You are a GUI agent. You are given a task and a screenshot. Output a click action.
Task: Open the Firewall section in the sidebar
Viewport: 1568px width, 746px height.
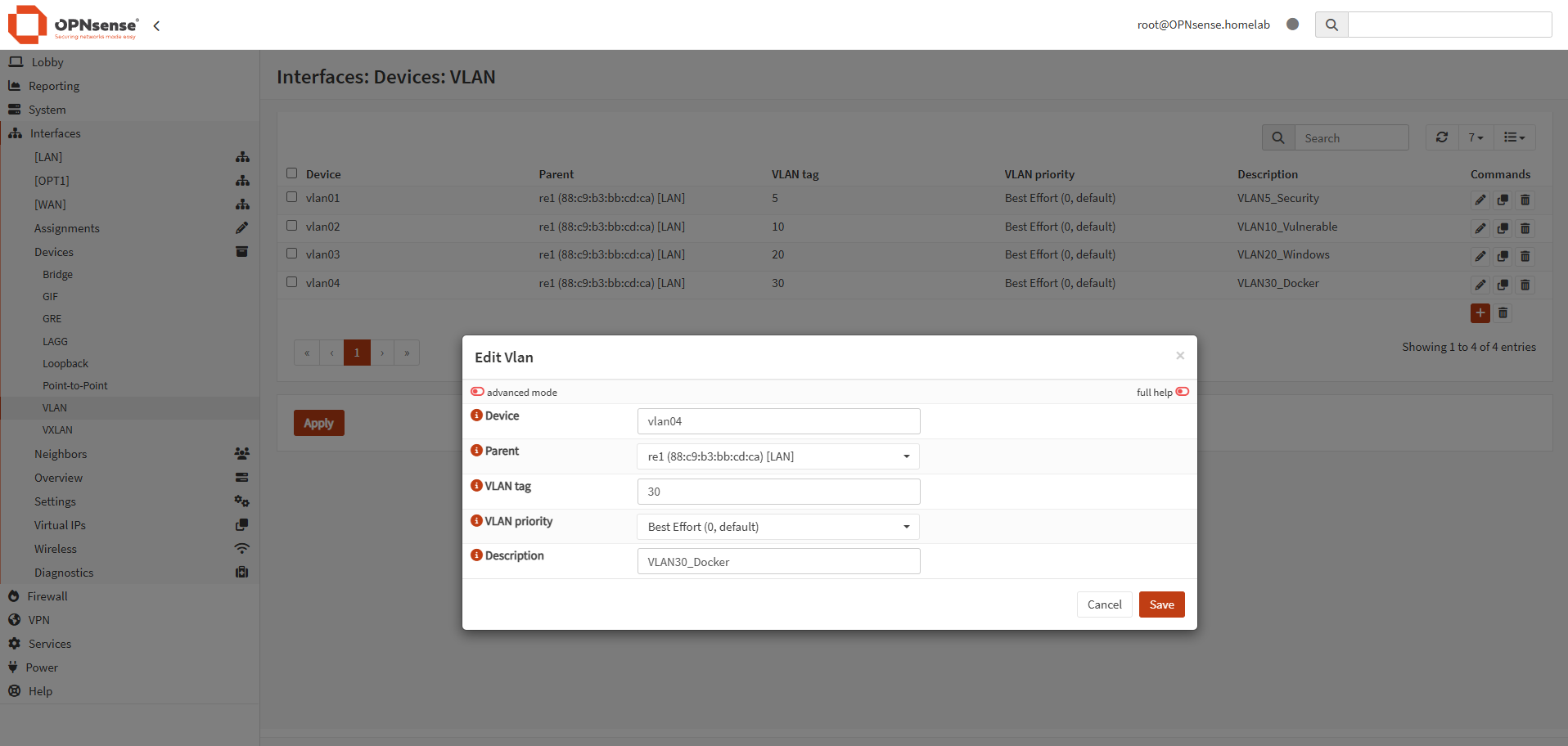(47, 595)
